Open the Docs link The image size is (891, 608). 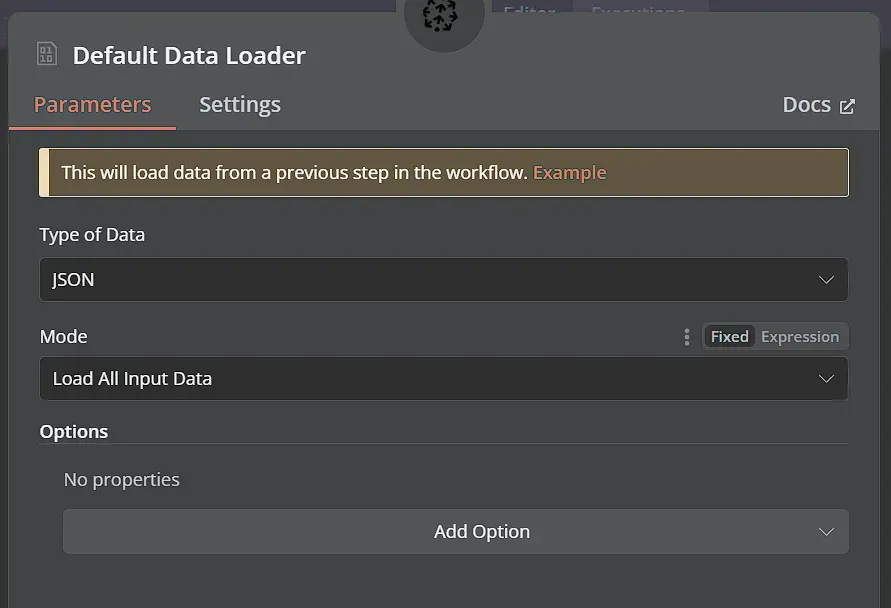click(x=806, y=103)
